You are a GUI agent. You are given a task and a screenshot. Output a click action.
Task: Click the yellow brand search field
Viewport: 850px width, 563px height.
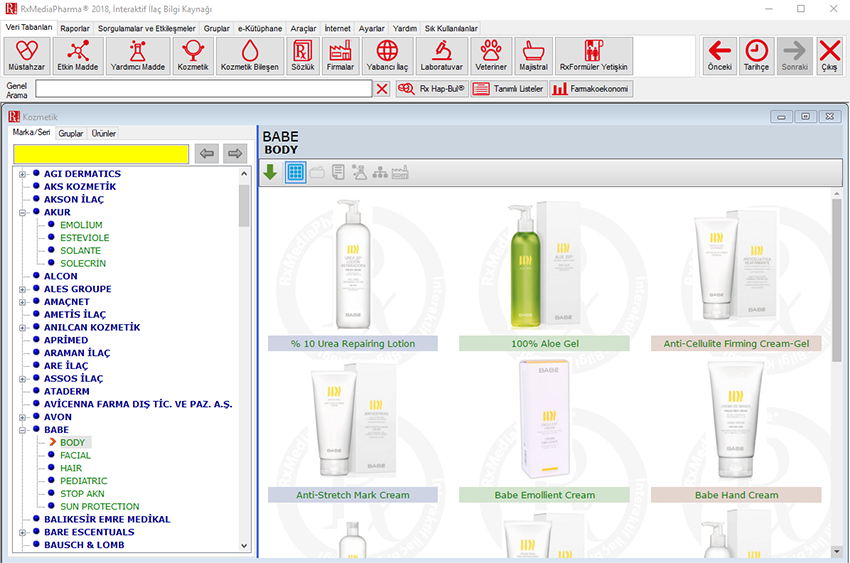click(100, 154)
